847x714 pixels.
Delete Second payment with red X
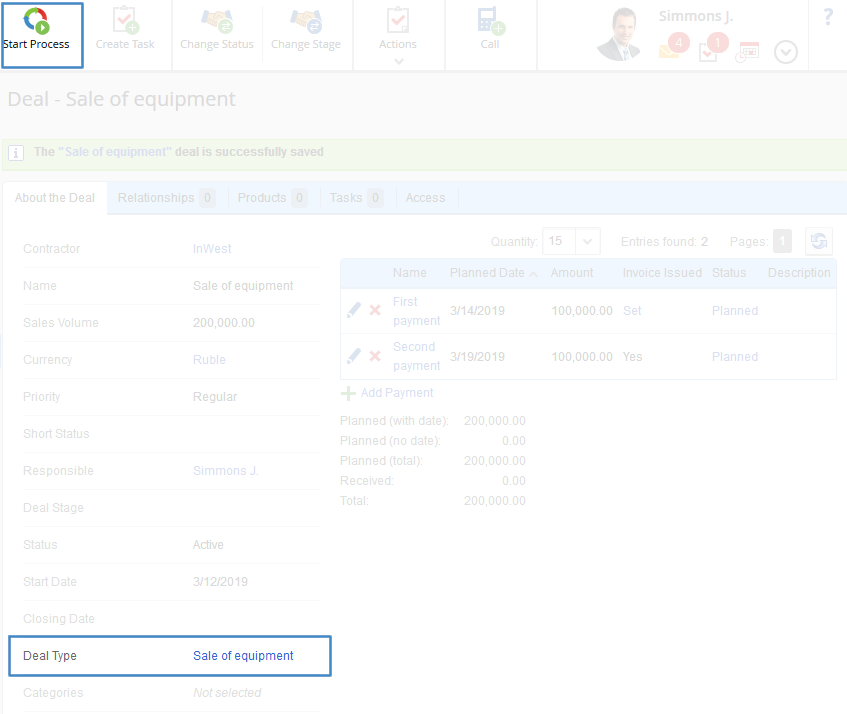375,356
